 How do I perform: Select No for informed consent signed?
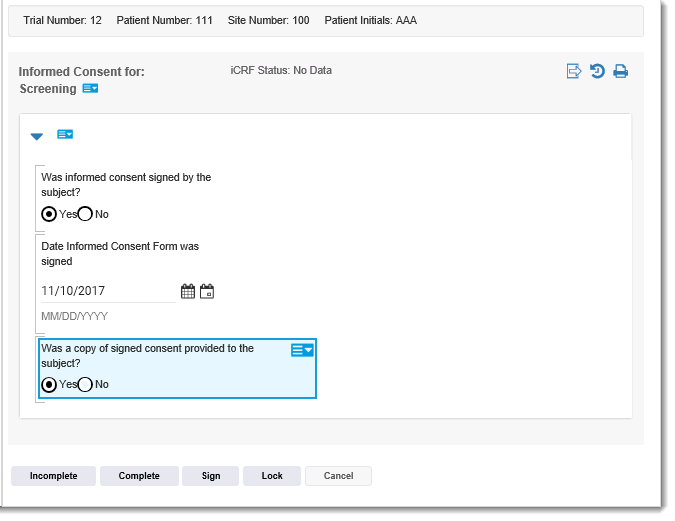coord(85,214)
